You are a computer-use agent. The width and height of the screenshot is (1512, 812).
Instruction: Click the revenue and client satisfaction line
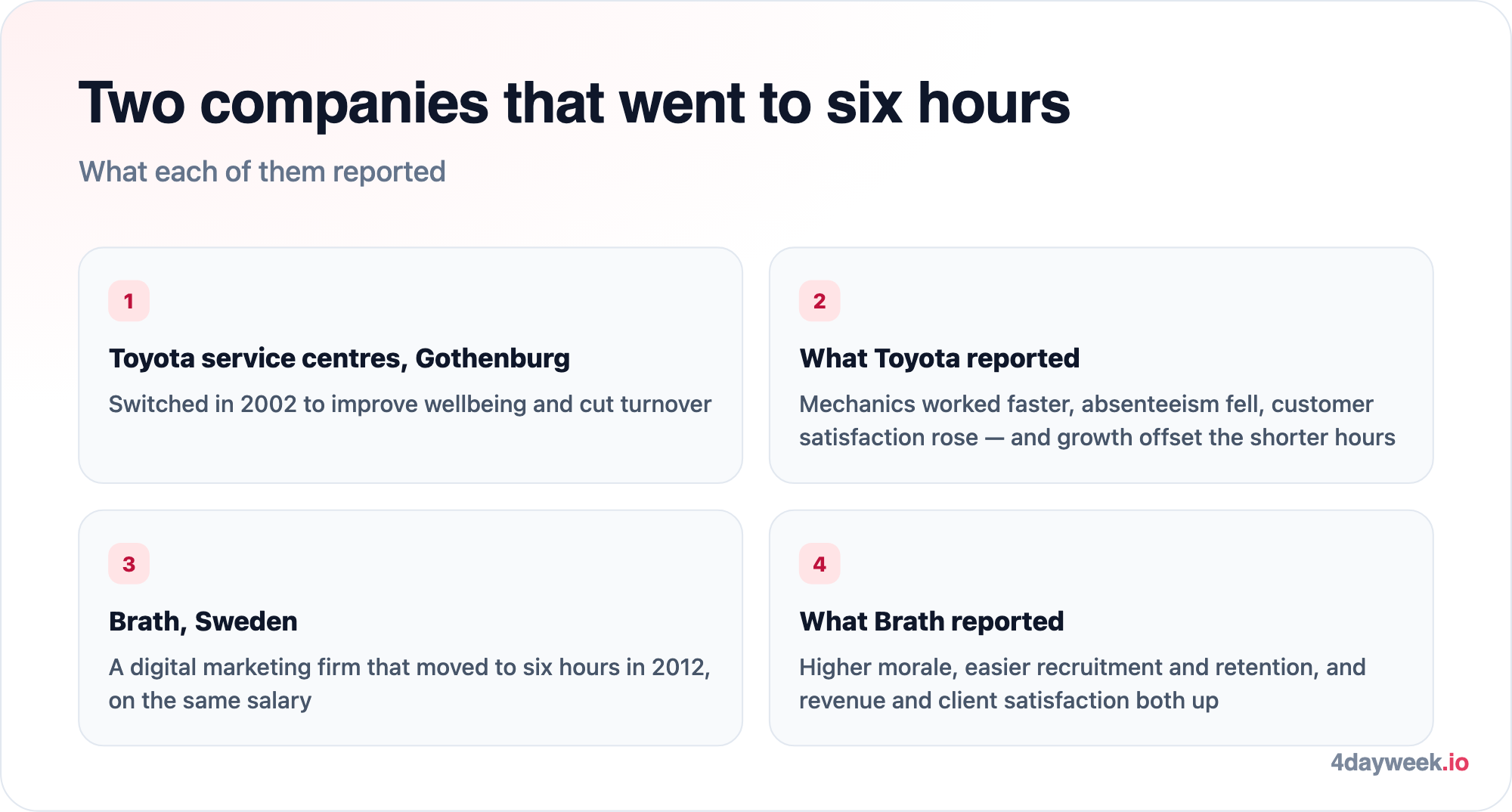tap(1009, 701)
